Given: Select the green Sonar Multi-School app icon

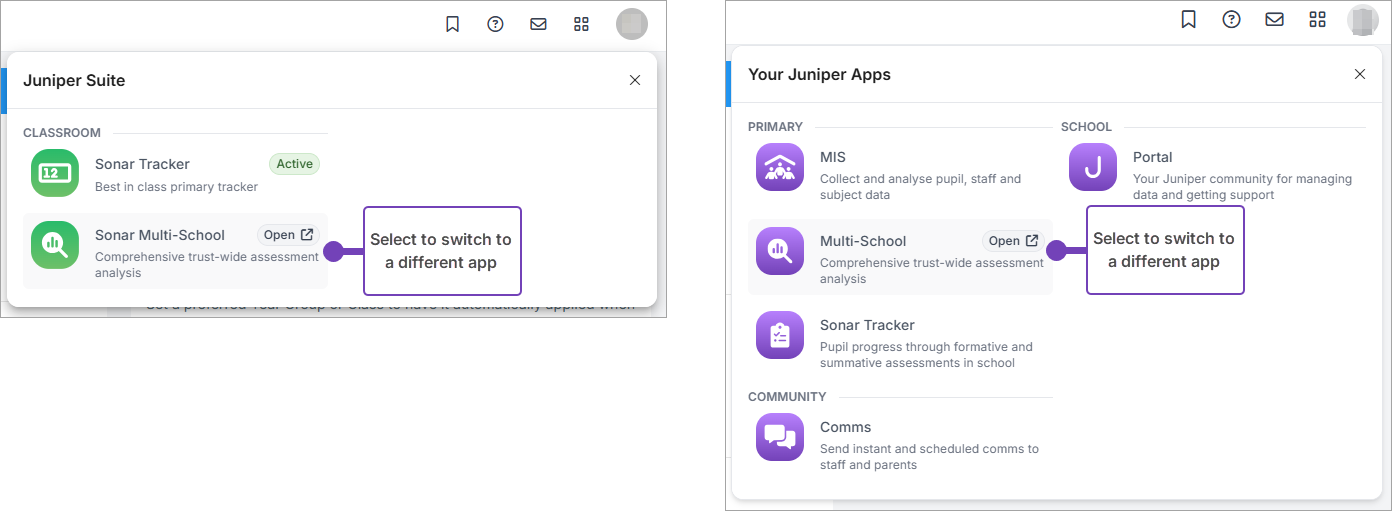Looking at the screenshot, I should click(55, 245).
